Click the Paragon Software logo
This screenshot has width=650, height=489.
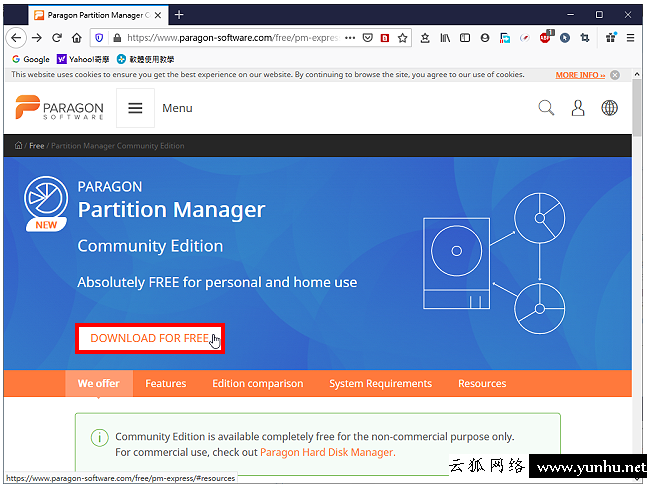pos(59,108)
